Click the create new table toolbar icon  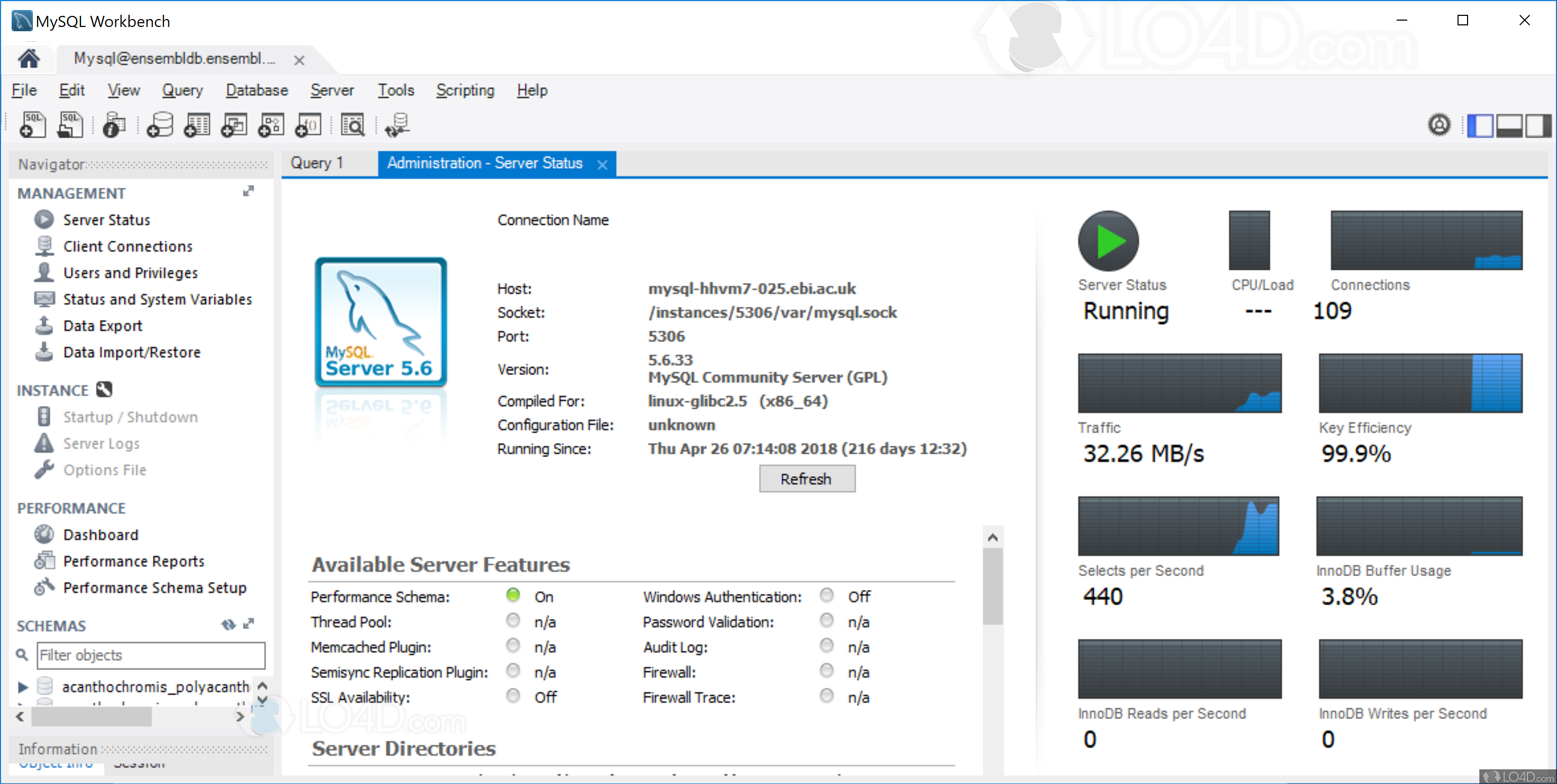197,125
